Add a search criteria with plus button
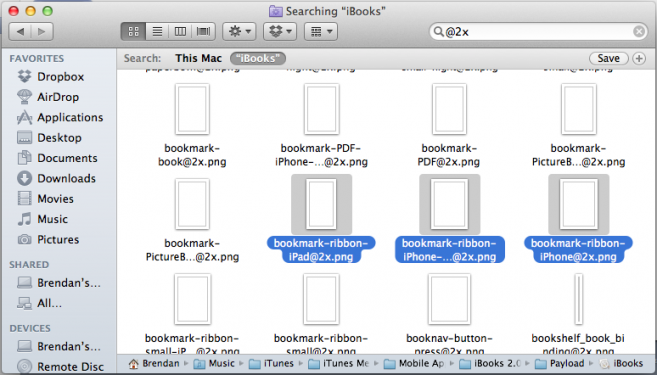 [x=639, y=58]
